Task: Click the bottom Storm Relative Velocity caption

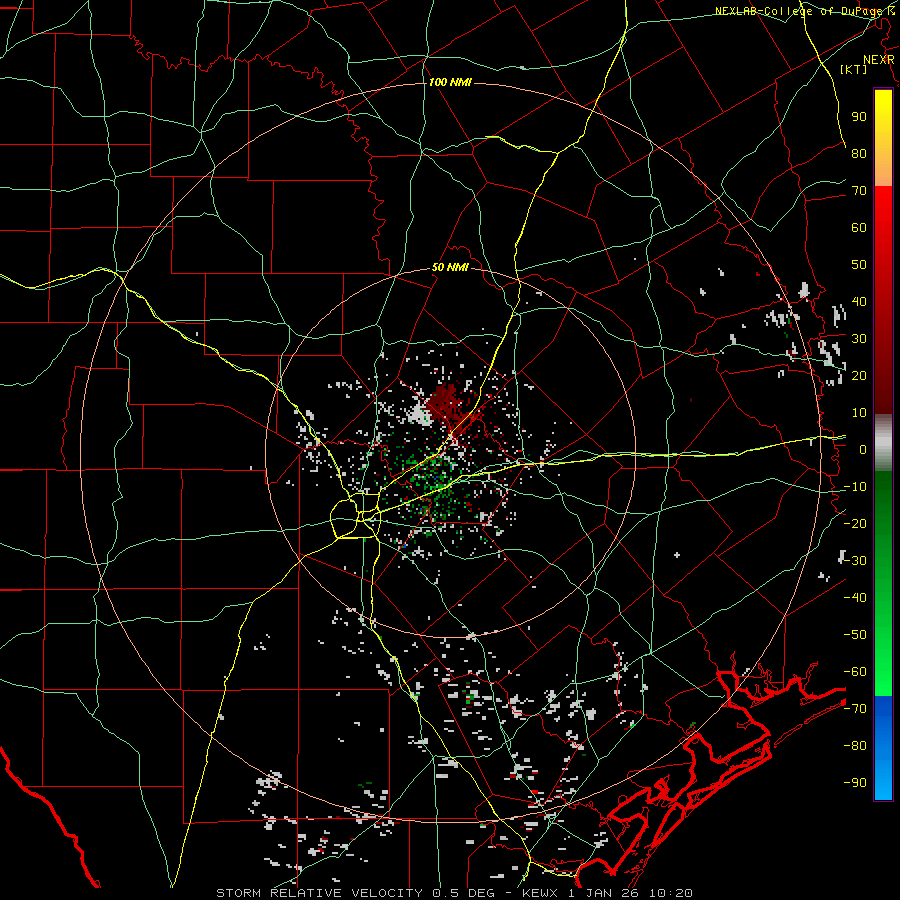Action: 455,893
